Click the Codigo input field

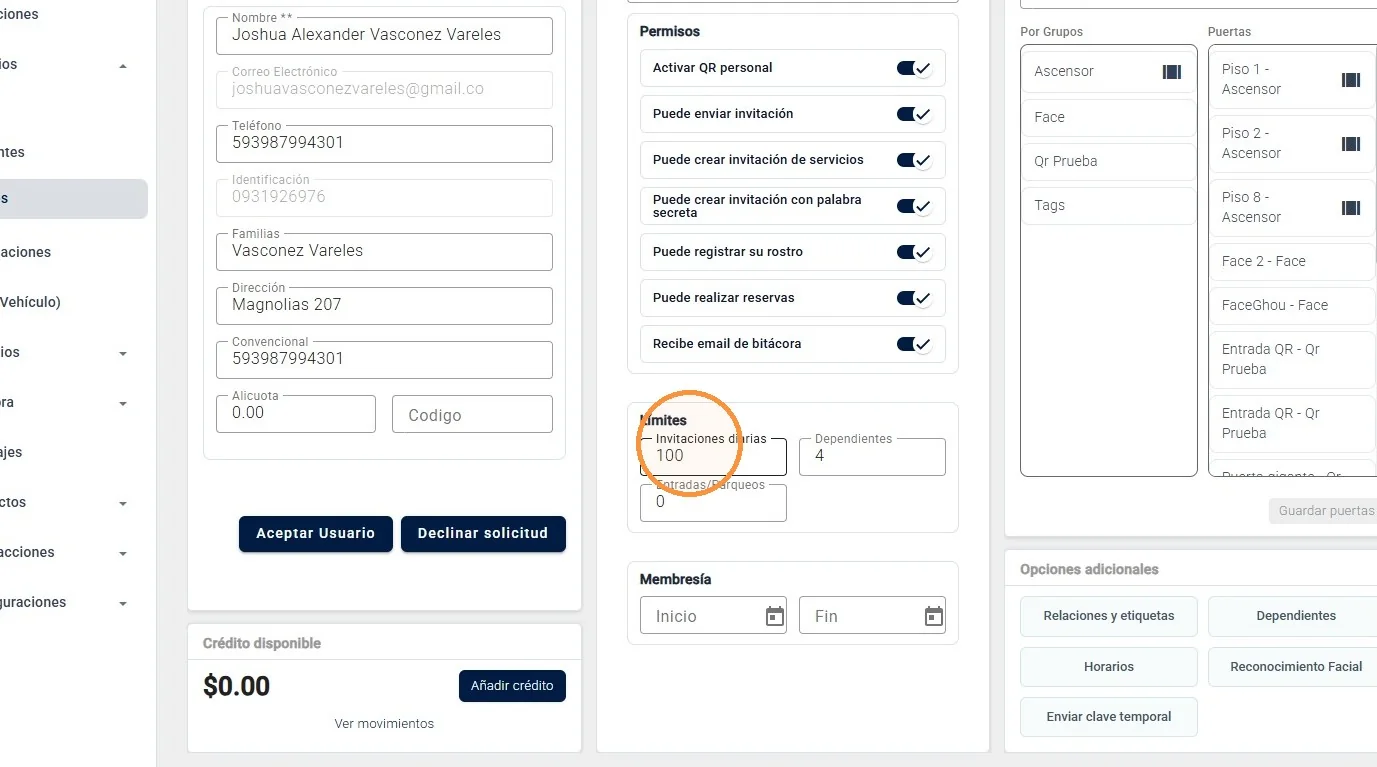(x=472, y=414)
